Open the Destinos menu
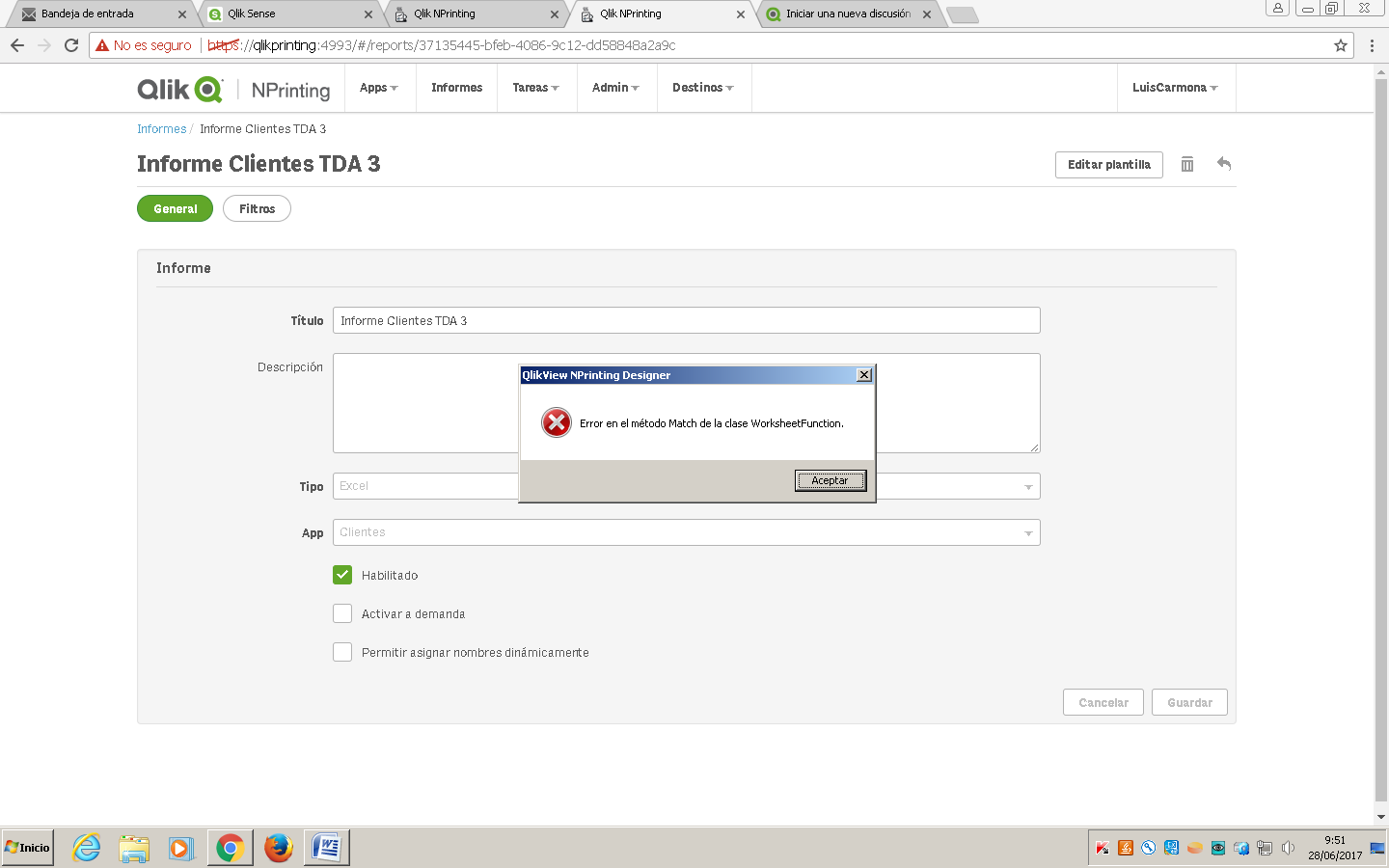Screen dimensions: 1389x868 click(x=703, y=88)
